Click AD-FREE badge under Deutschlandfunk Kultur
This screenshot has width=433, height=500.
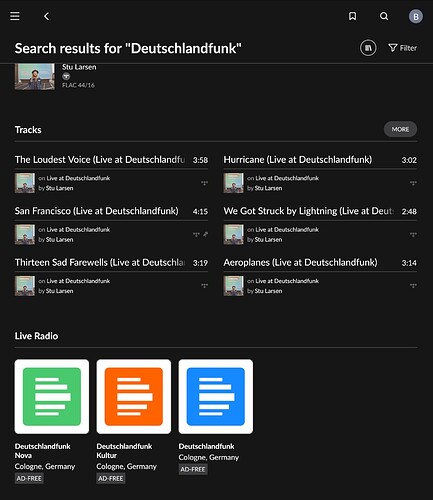(x=111, y=478)
